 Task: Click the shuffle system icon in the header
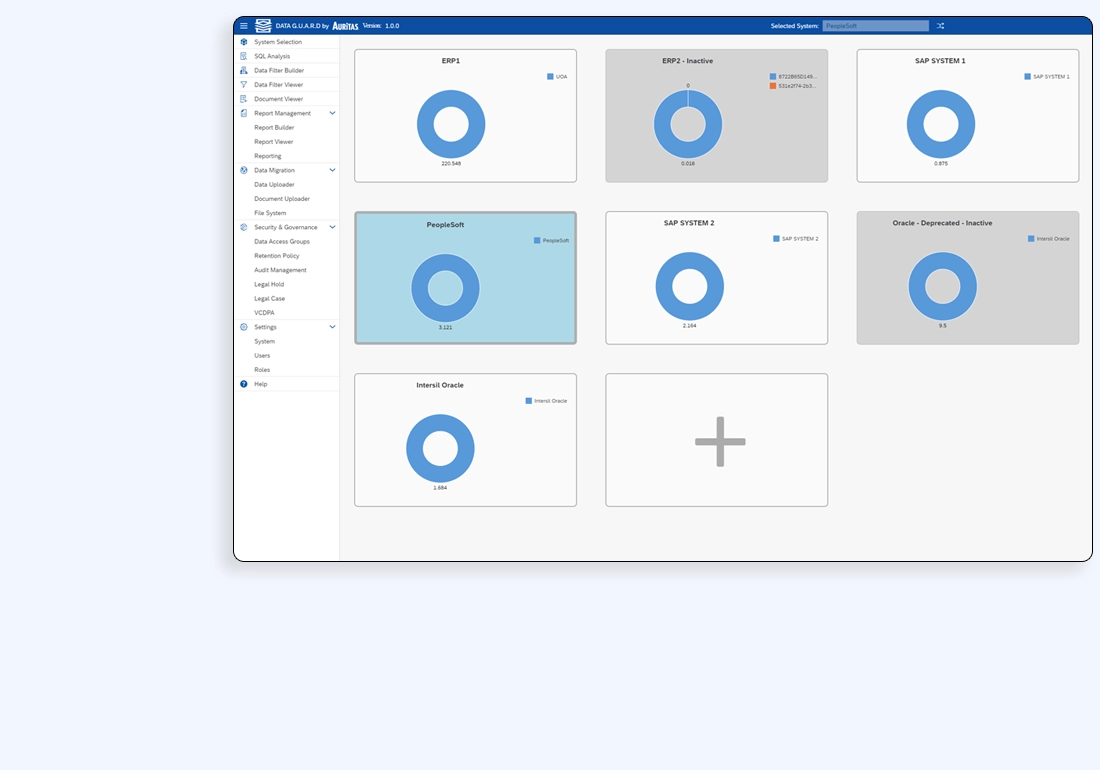click(x=940, y=26)
